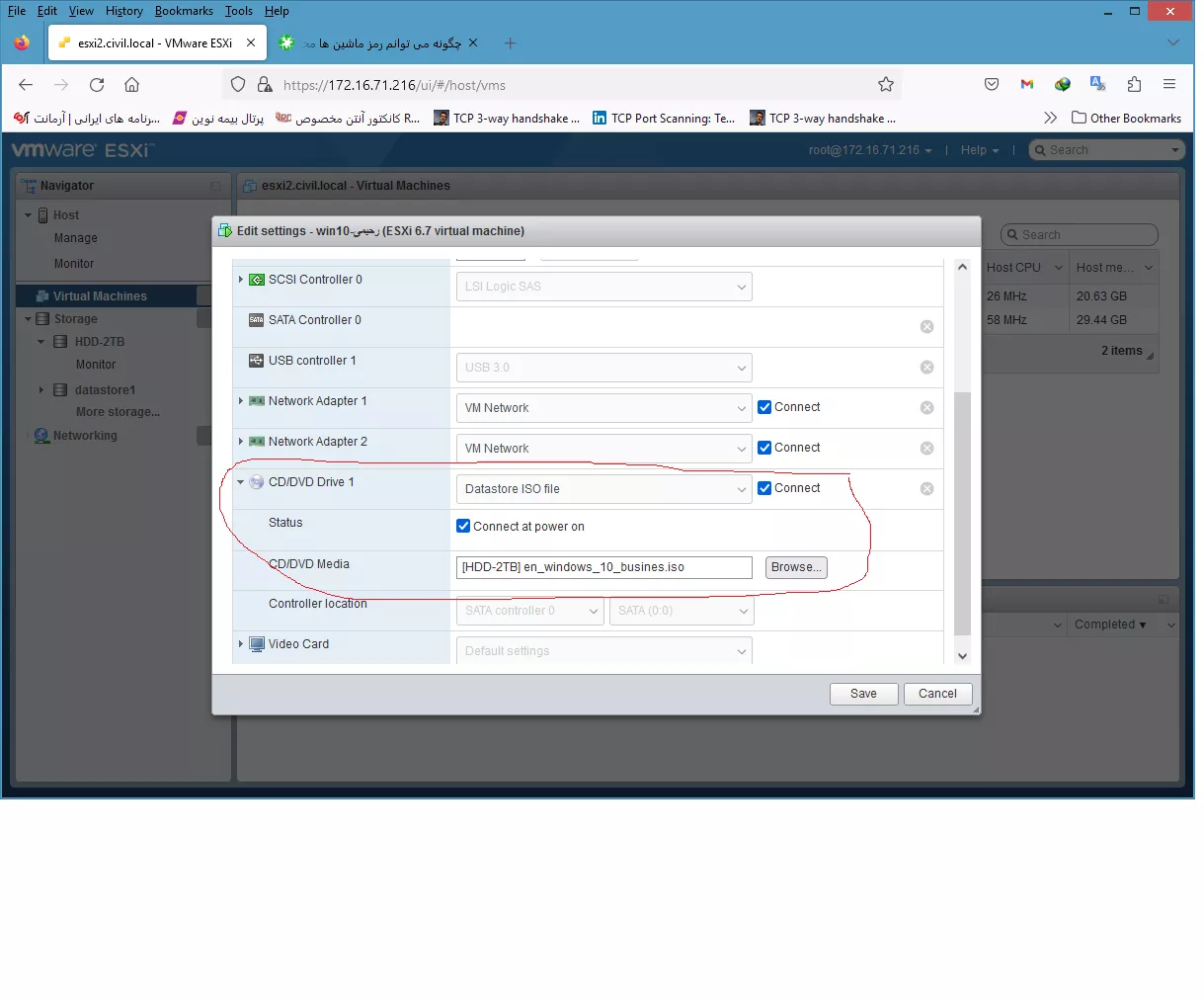This screenshot has width=1204, height=1001.
Task: Open the History menu
Action: (124, 11)
